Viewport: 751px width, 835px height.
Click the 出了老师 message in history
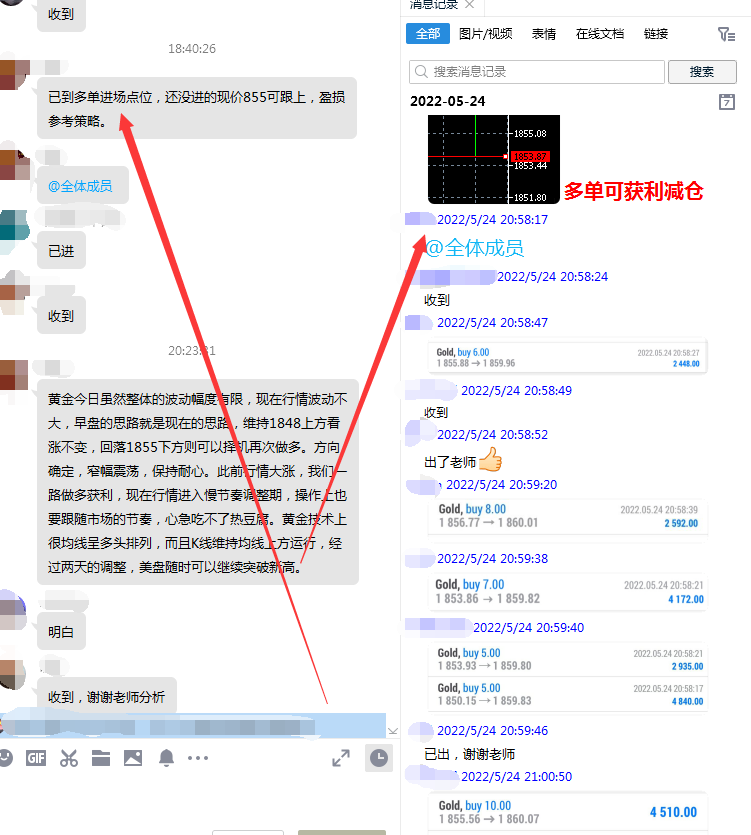[x=450, y=462]
